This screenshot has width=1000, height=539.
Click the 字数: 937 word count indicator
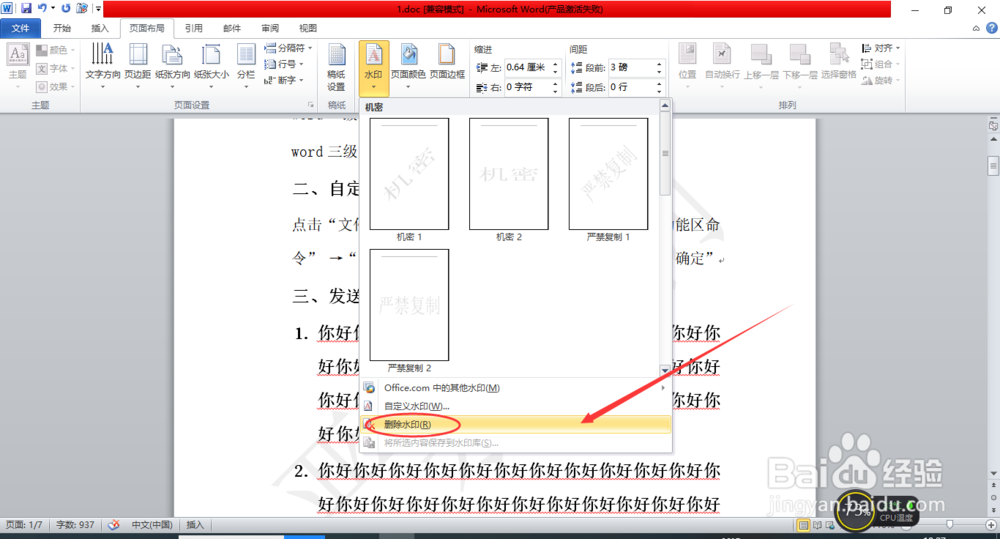[75, 525]
